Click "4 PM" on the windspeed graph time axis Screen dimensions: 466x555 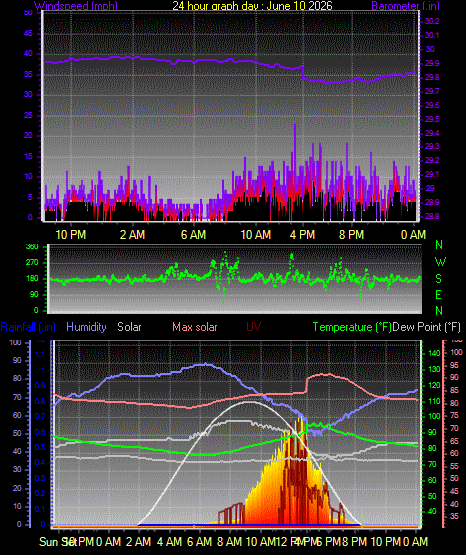[x=302, y=235]
